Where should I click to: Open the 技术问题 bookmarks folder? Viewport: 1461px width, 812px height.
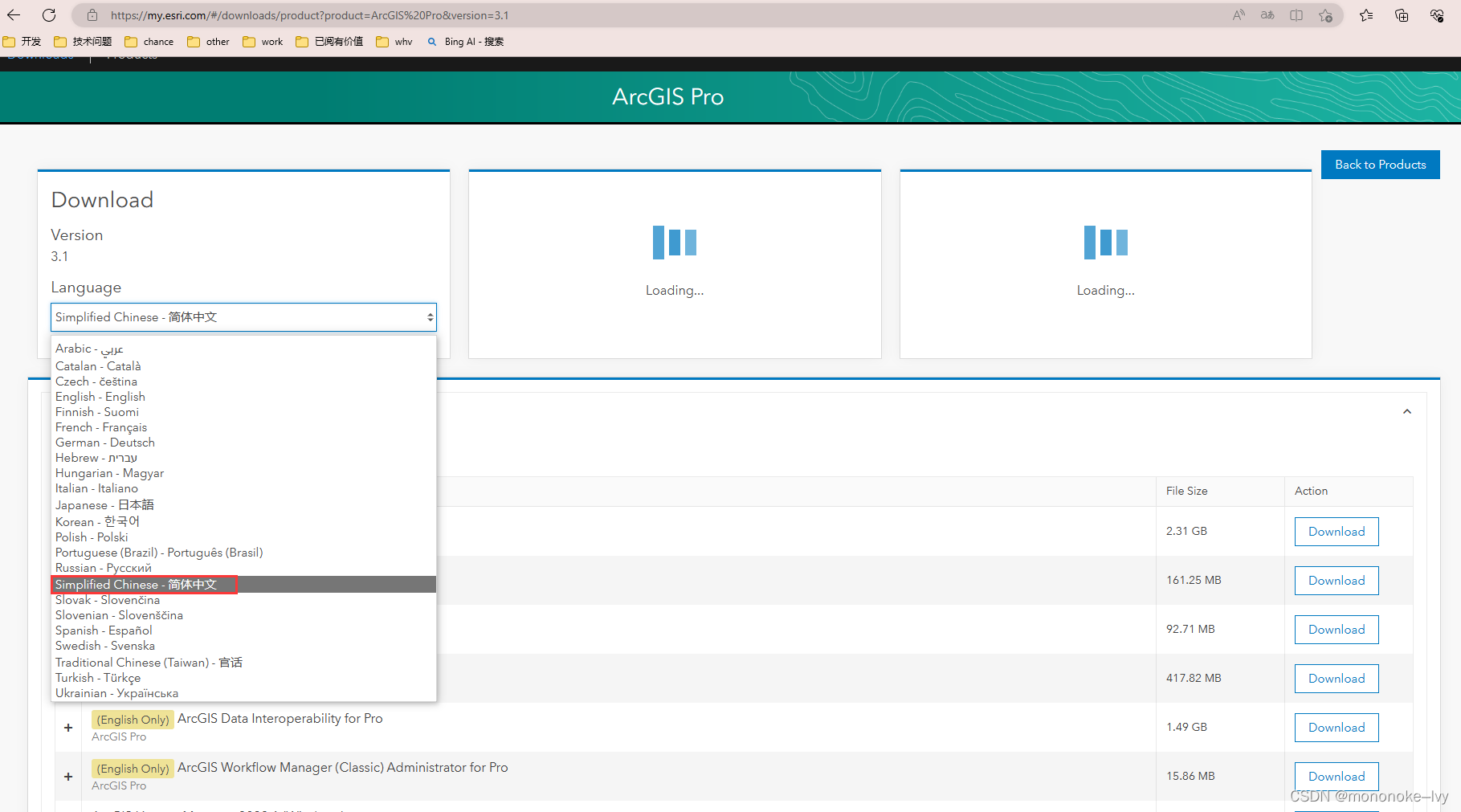(83, 42)
